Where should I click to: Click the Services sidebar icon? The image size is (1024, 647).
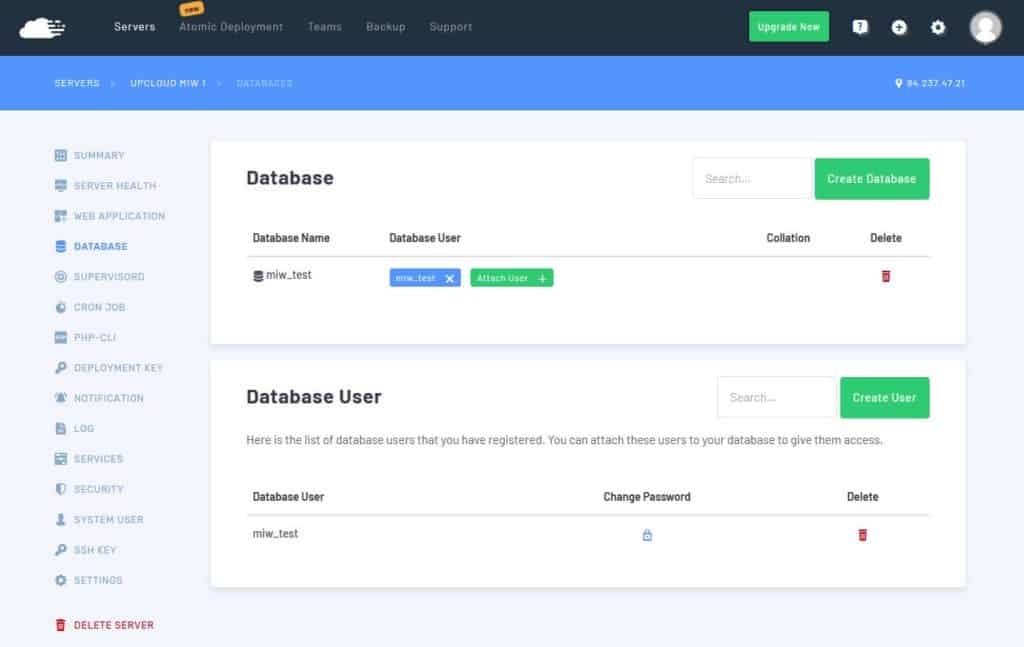[61, 458]
